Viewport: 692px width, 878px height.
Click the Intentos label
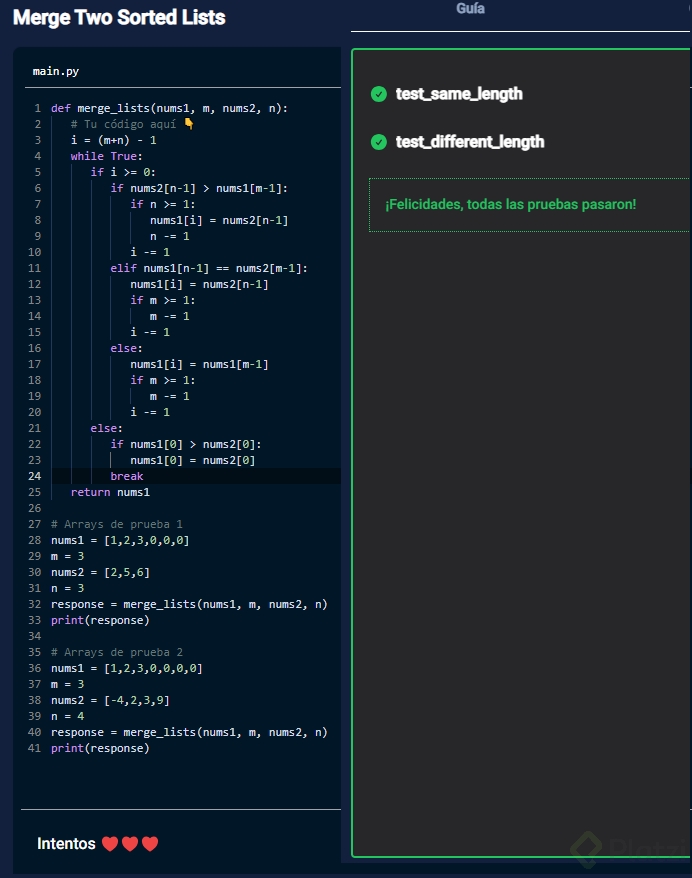tap(66, 844)
